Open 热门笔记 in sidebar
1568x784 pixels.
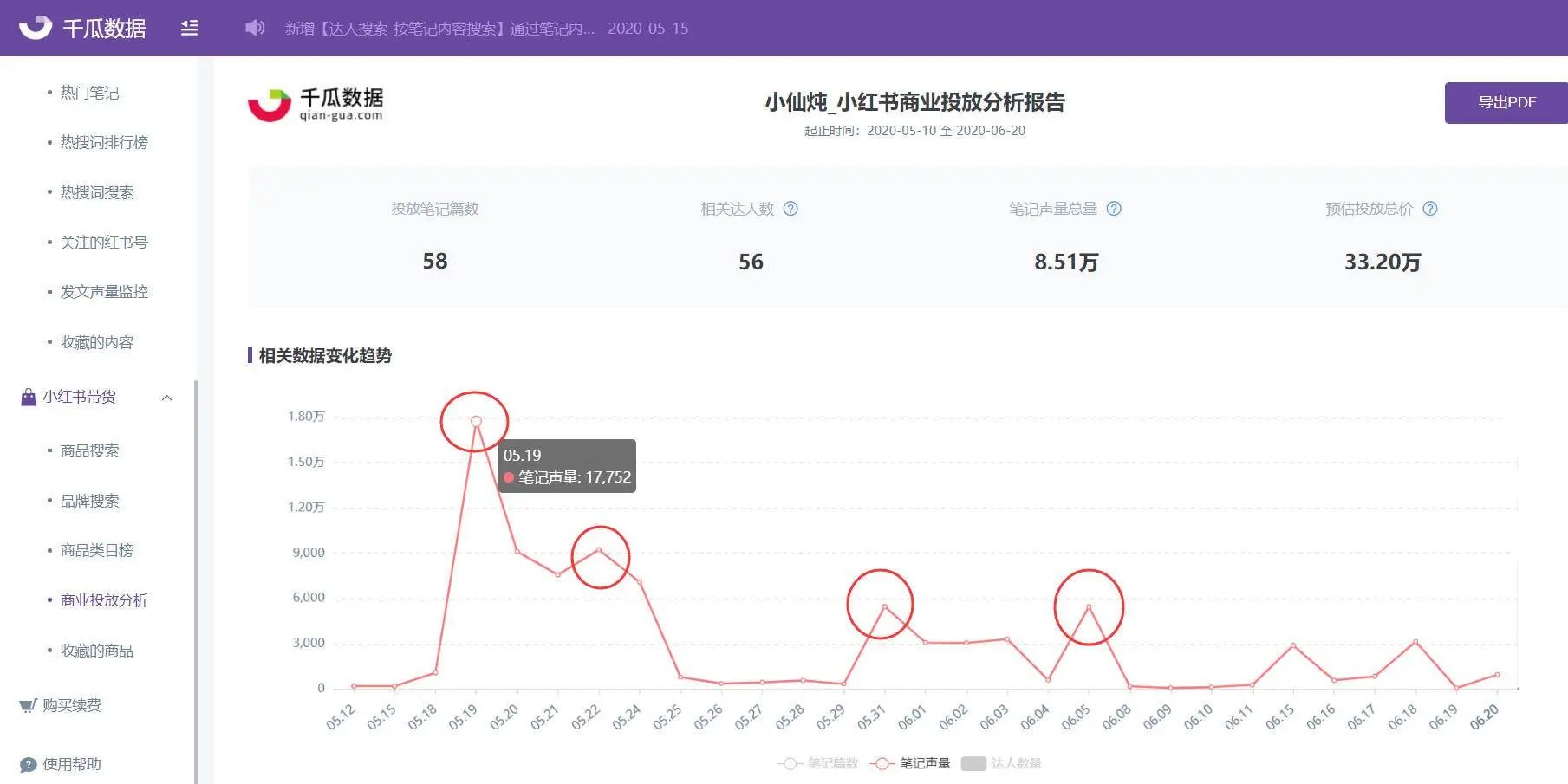(89, 93)
